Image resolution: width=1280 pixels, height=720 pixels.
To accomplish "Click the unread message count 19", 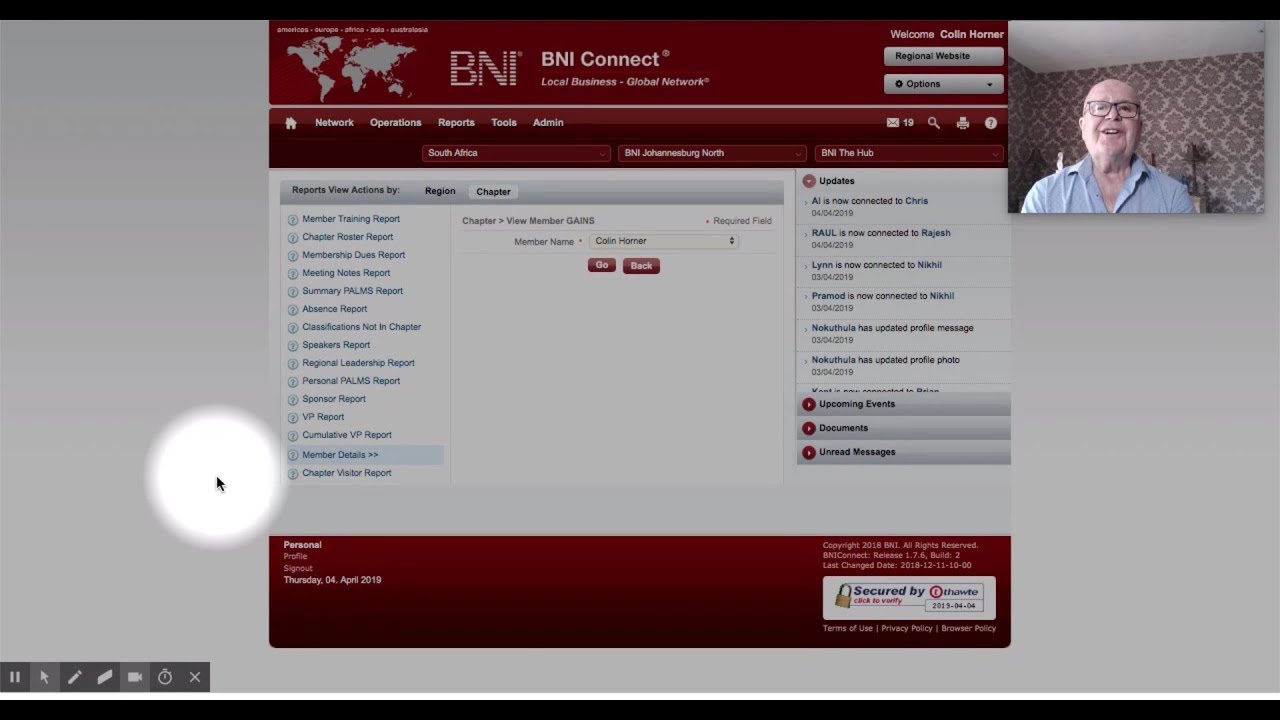I will [x=908, y=123].
